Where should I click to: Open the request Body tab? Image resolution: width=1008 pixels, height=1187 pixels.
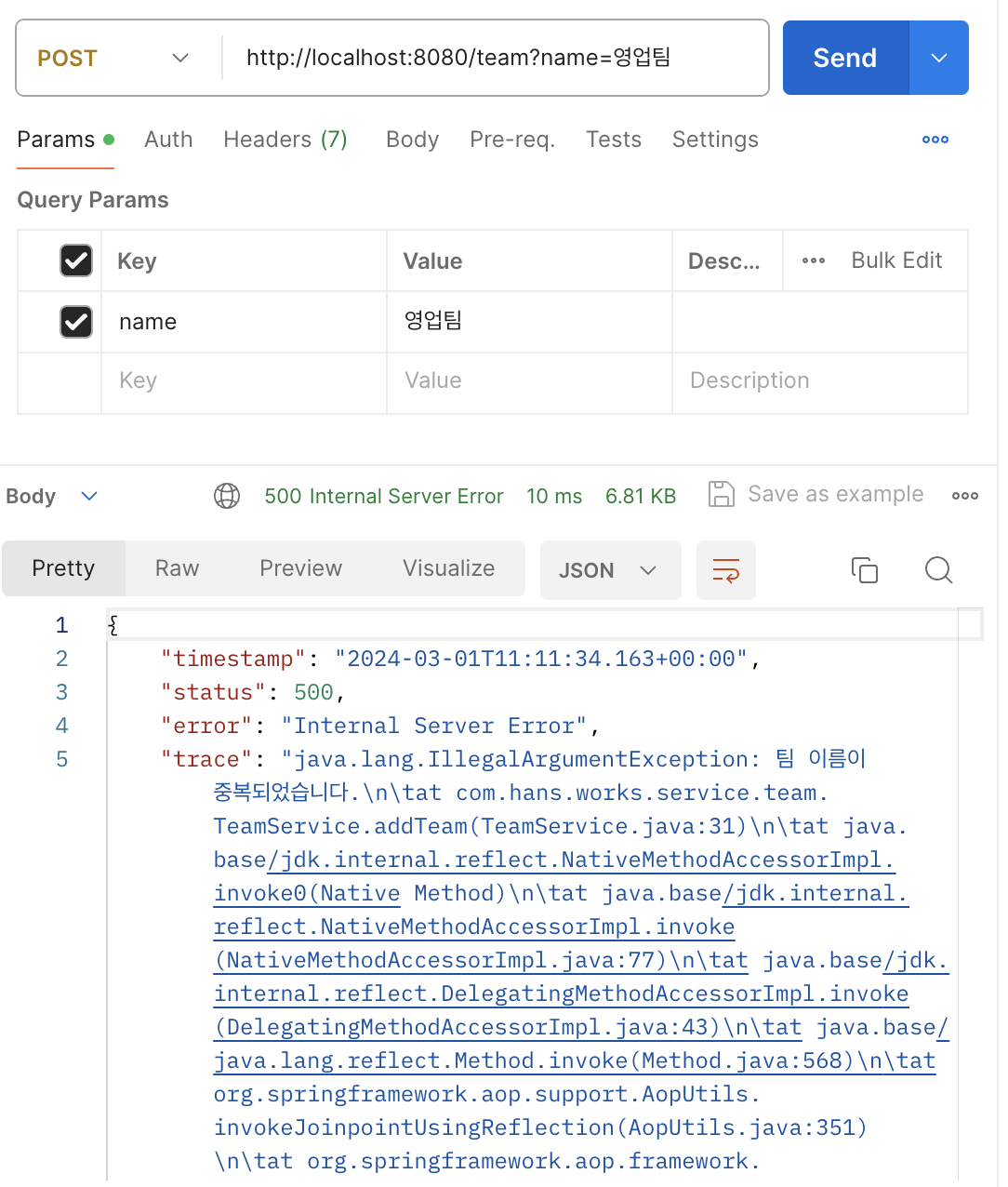[412, 140]
